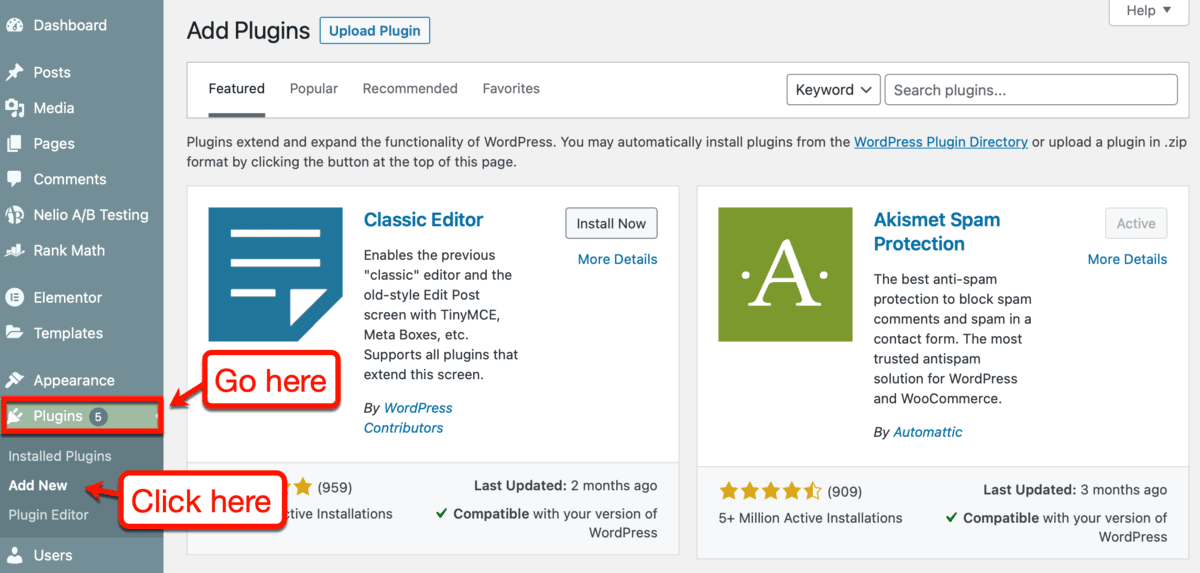
Task: Click Akismet Spam Protection title link
Action: coord(937,232)
